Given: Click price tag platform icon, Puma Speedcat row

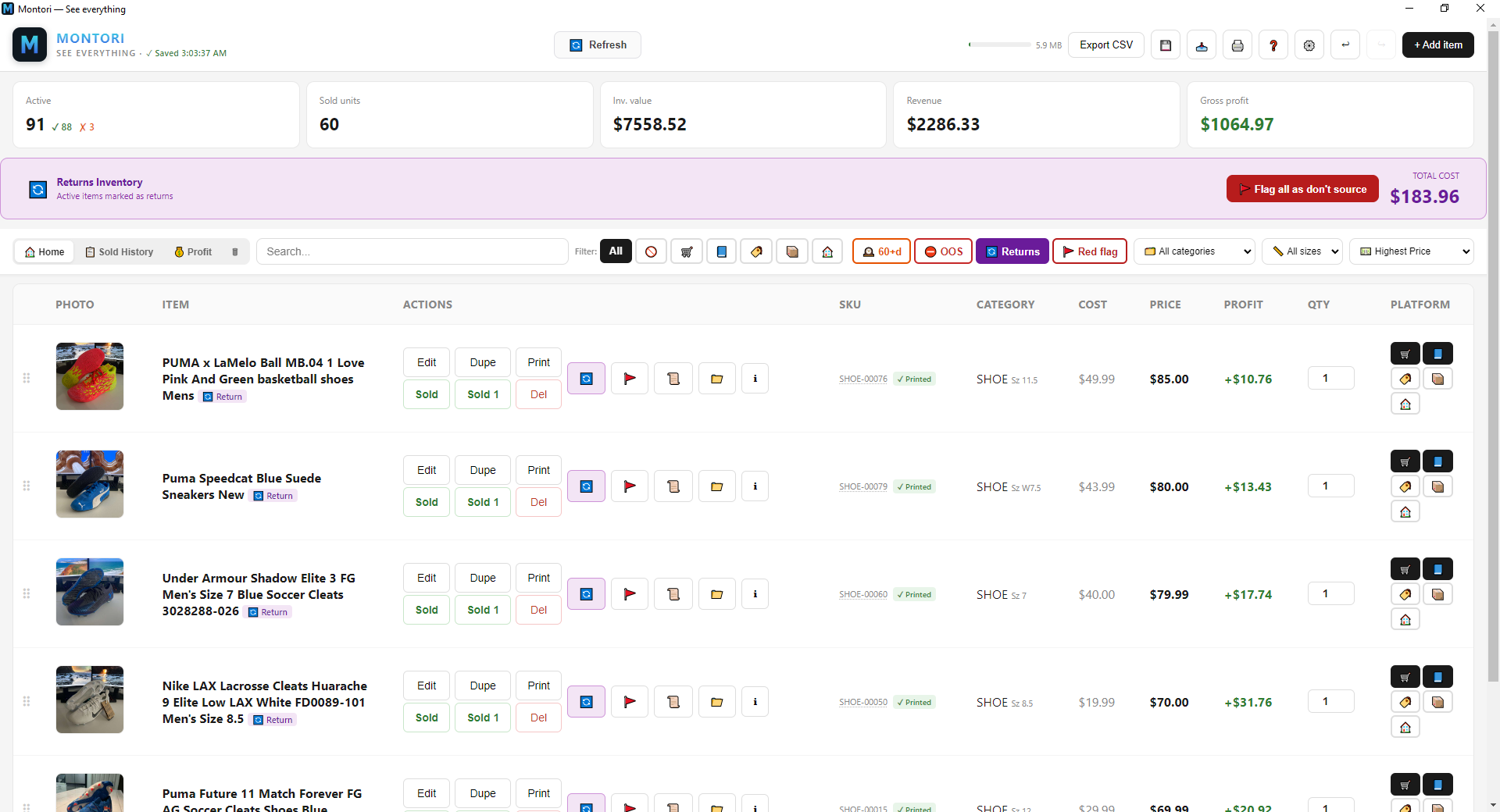Looking at the screenshot, I should coord(1405,486).
